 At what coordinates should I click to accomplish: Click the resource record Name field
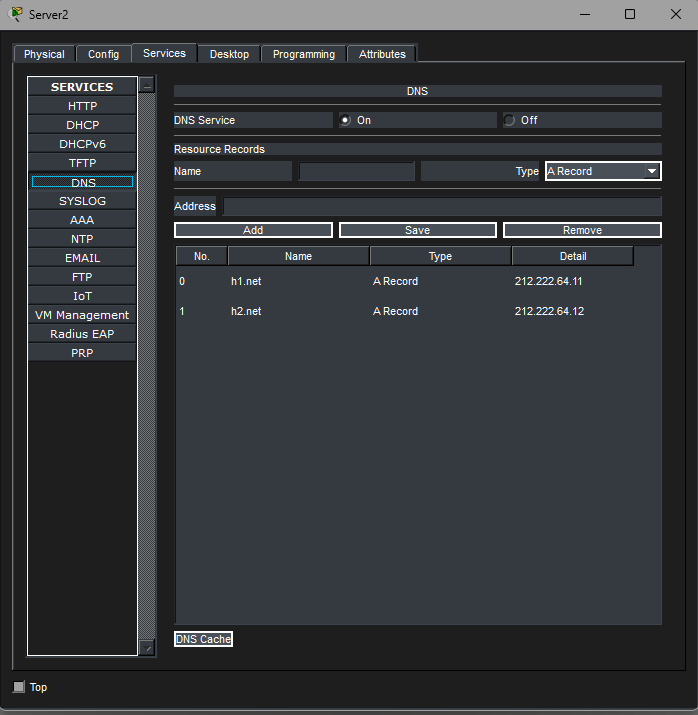[x=356, y=171]
